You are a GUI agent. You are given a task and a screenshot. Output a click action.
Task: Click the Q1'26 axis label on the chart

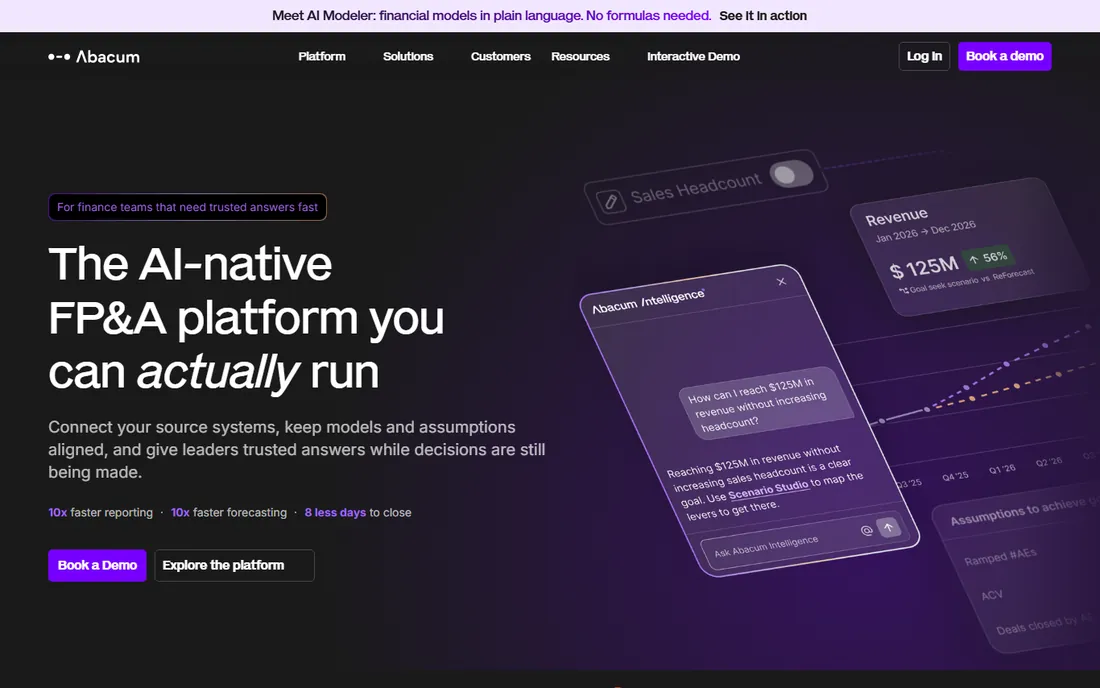(1002, 469)
